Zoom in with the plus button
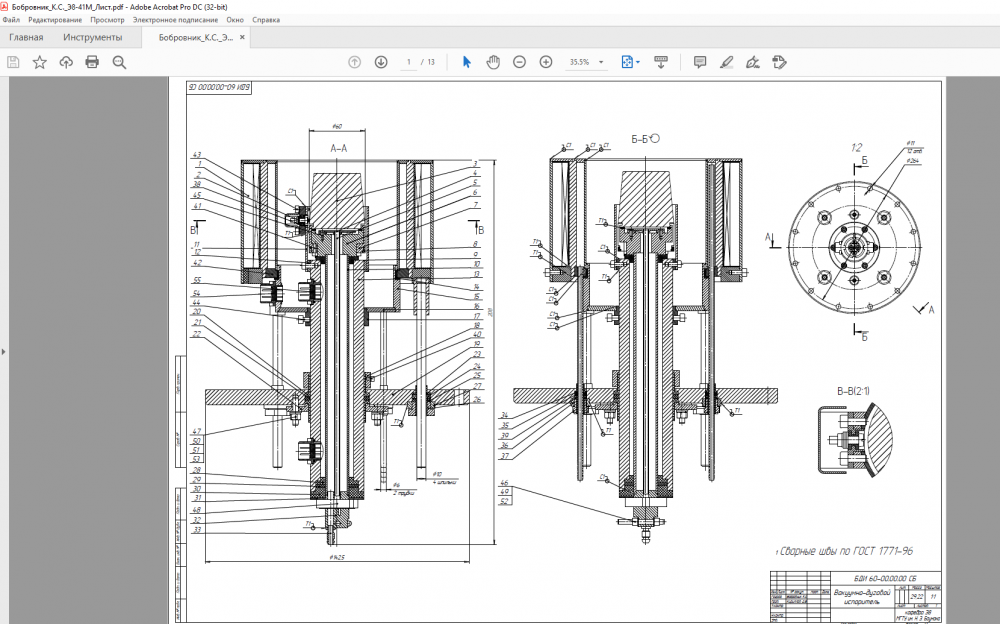The image size is (1000, 624). 546,62
